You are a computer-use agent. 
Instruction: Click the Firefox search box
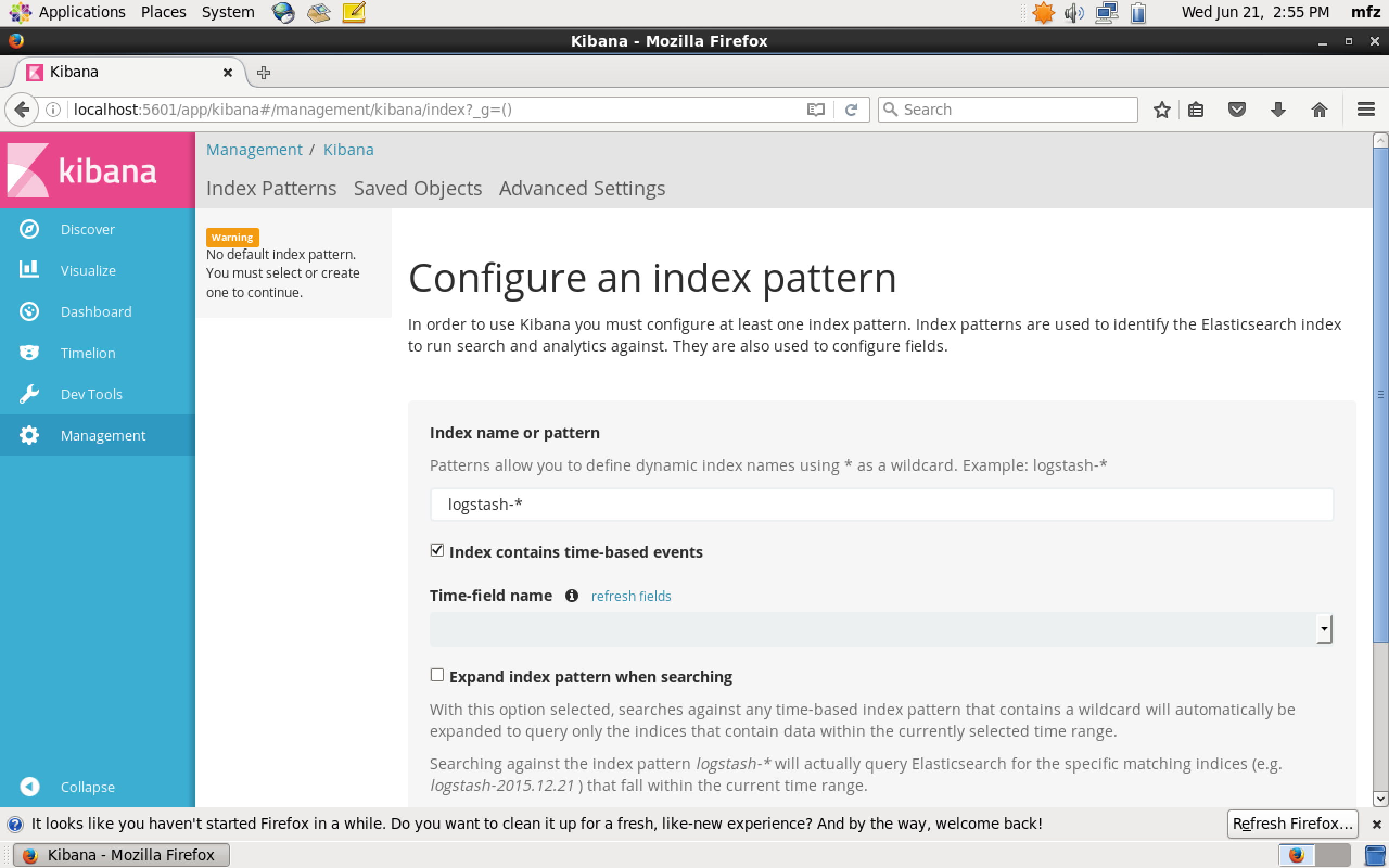coord(1008,110)
